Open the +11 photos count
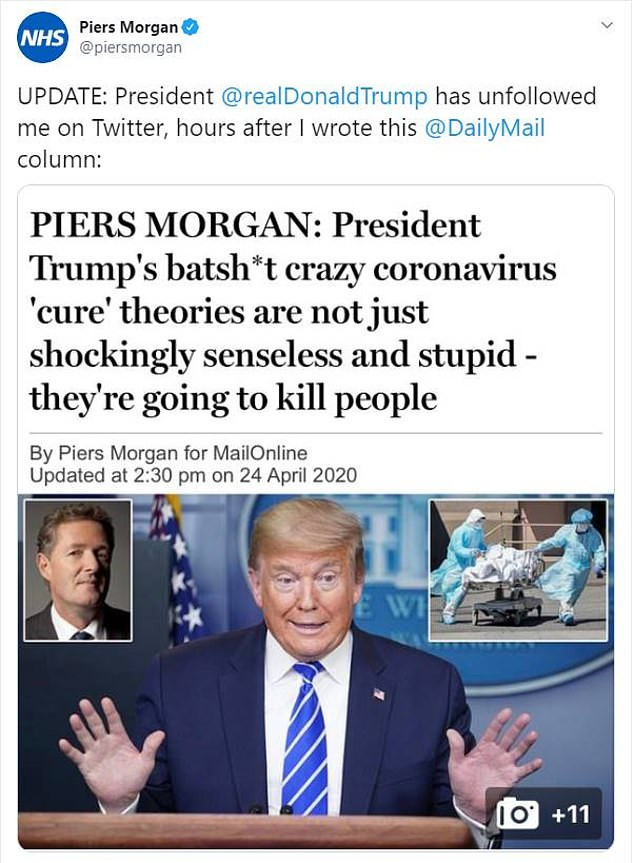The image size is (634, 863). [571, 814]
